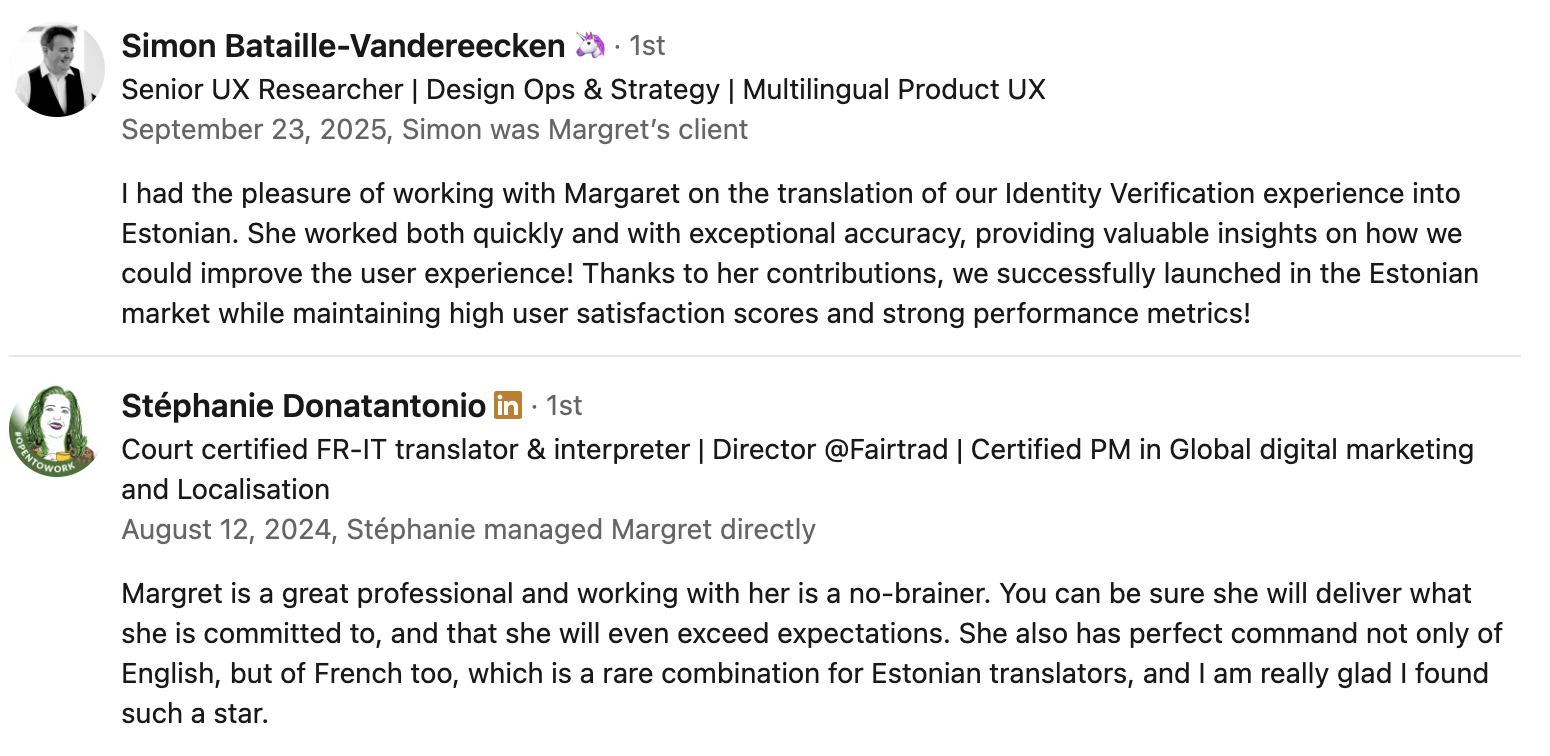Image resolution: width=1550 pixels, height=756 pixels.
Task: Open Simon Bataille-Vandereecken's profile via name link
Action: pyautogui.click(x=343, y=45)
